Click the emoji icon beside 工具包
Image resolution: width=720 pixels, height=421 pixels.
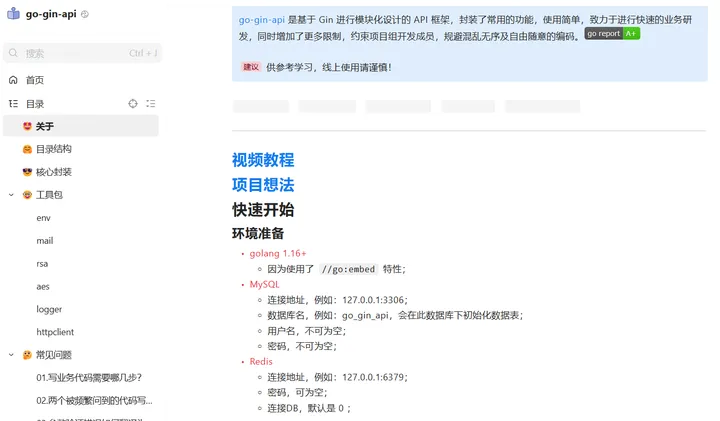27,195
